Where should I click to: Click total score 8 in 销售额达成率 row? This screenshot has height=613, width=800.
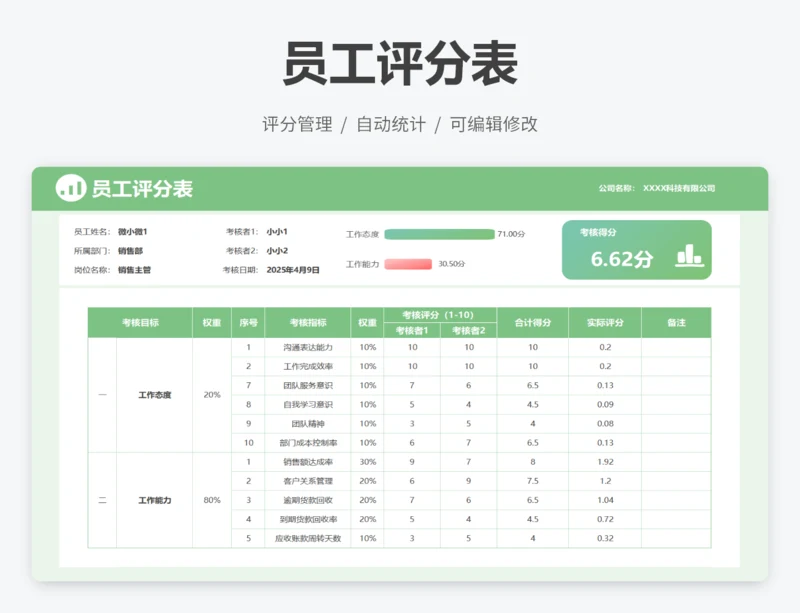tap(533, 462)
